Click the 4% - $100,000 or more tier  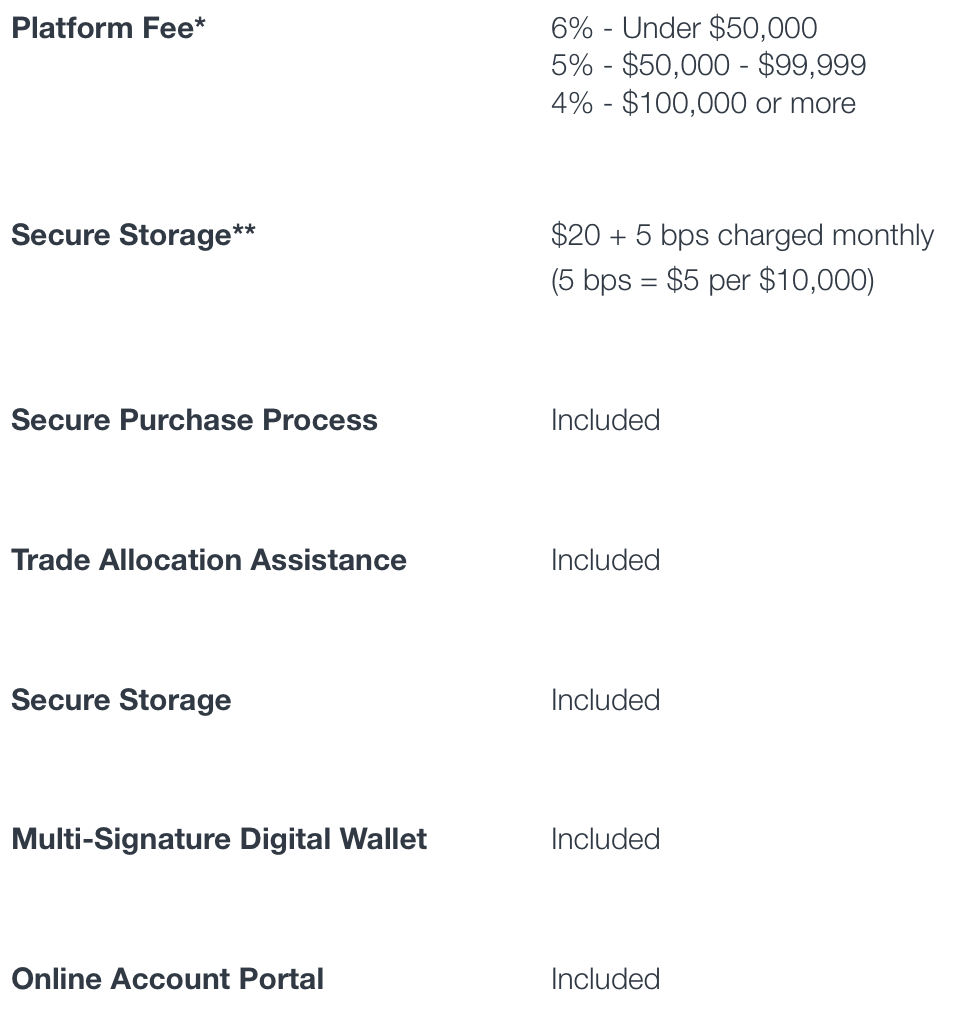pyautogui.click(x=703, y=103)
